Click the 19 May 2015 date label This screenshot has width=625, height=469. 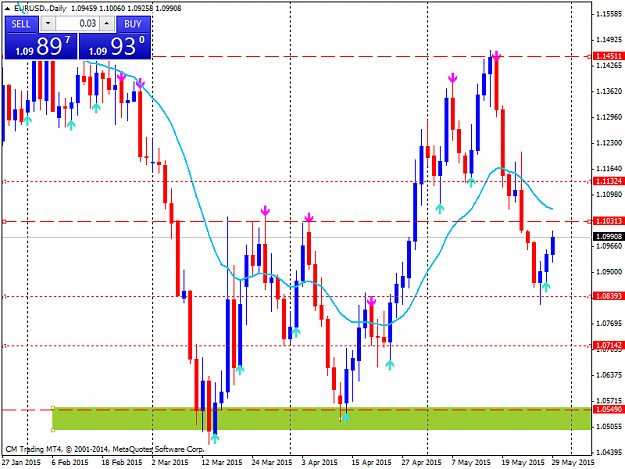point(523,463)
